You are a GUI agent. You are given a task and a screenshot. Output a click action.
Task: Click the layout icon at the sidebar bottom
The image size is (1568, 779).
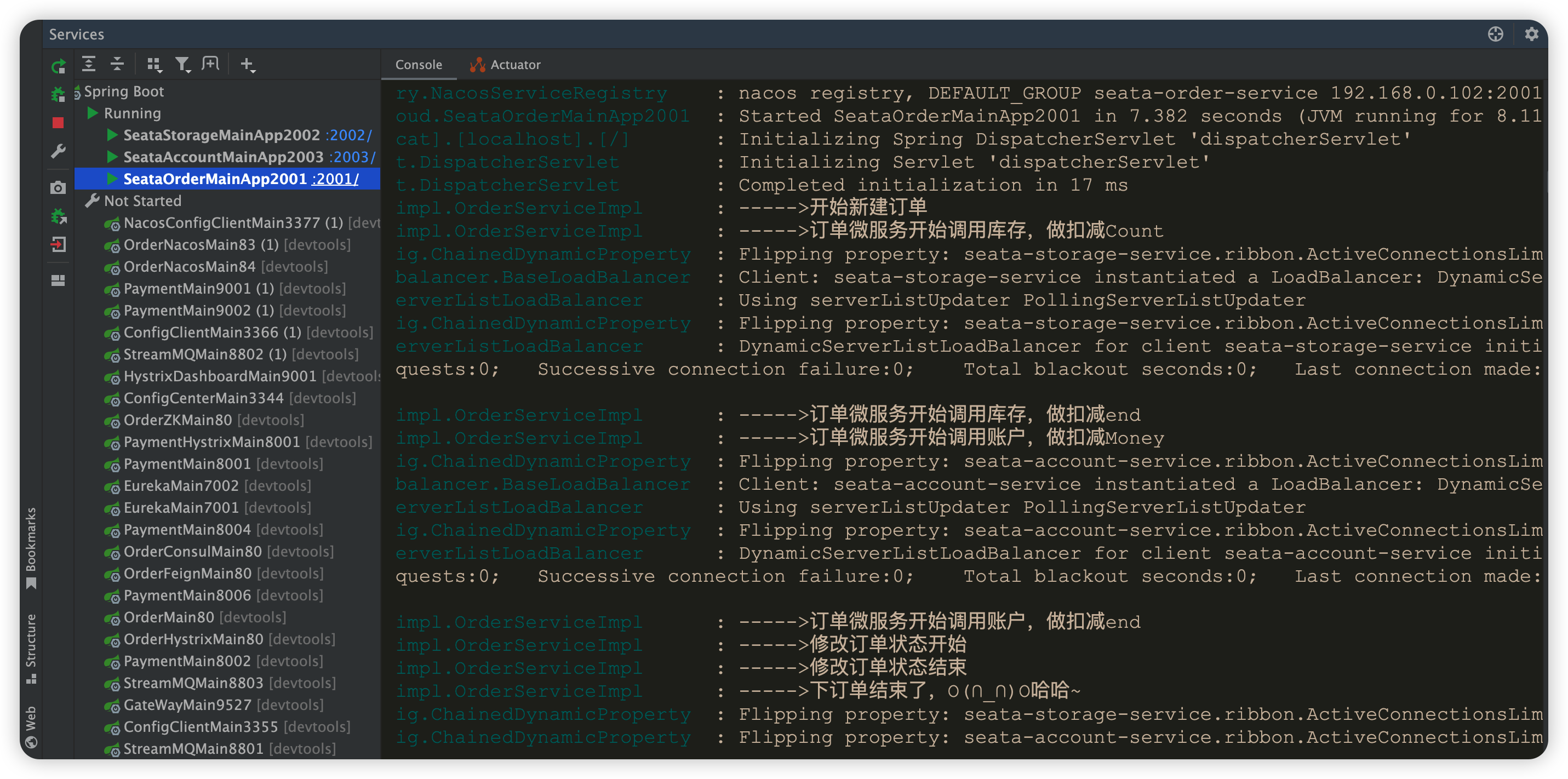[59, 280]
